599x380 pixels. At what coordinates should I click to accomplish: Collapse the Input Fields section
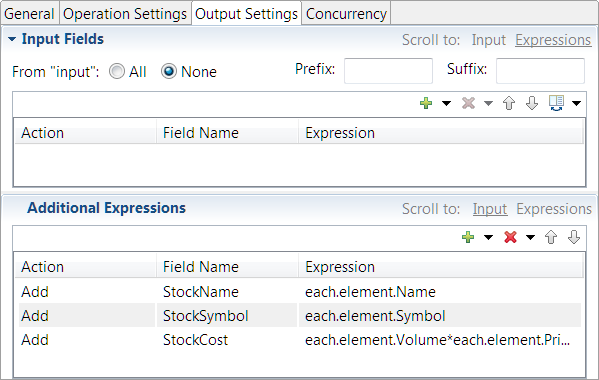click(12, 39)
